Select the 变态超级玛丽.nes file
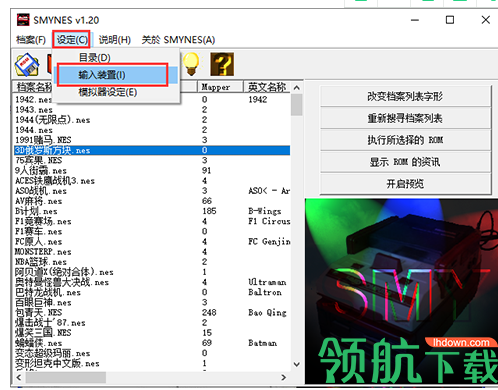 point(152,353)
